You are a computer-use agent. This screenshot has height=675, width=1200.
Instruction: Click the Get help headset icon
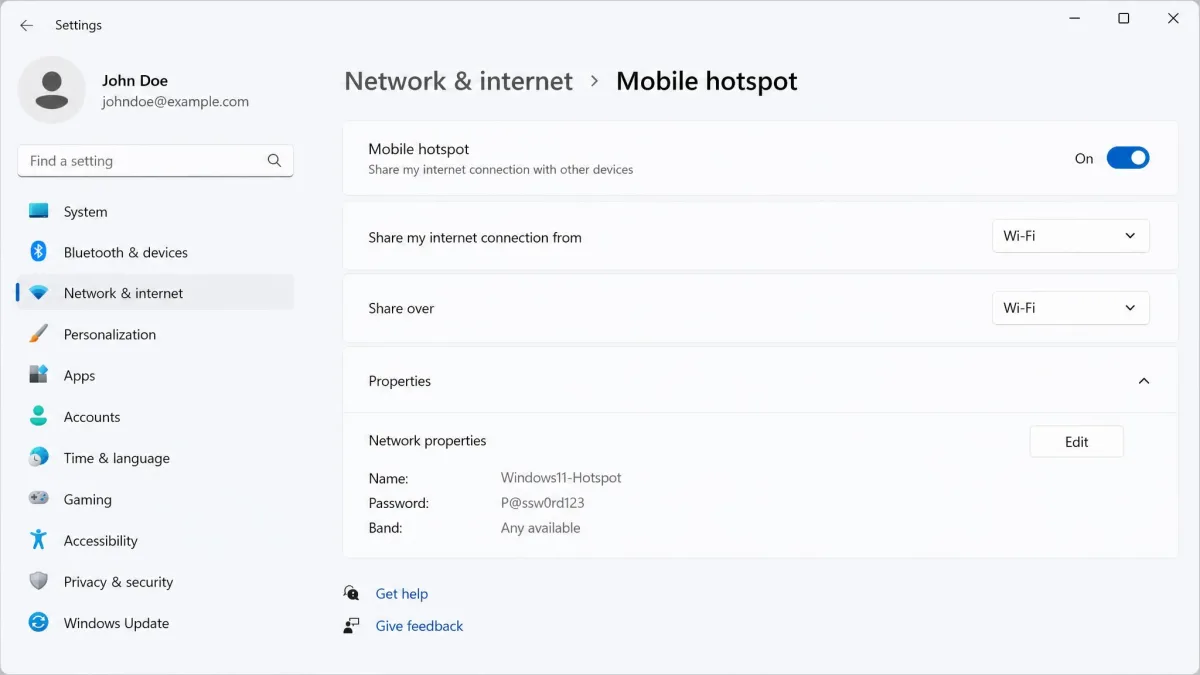click(351, 593)
